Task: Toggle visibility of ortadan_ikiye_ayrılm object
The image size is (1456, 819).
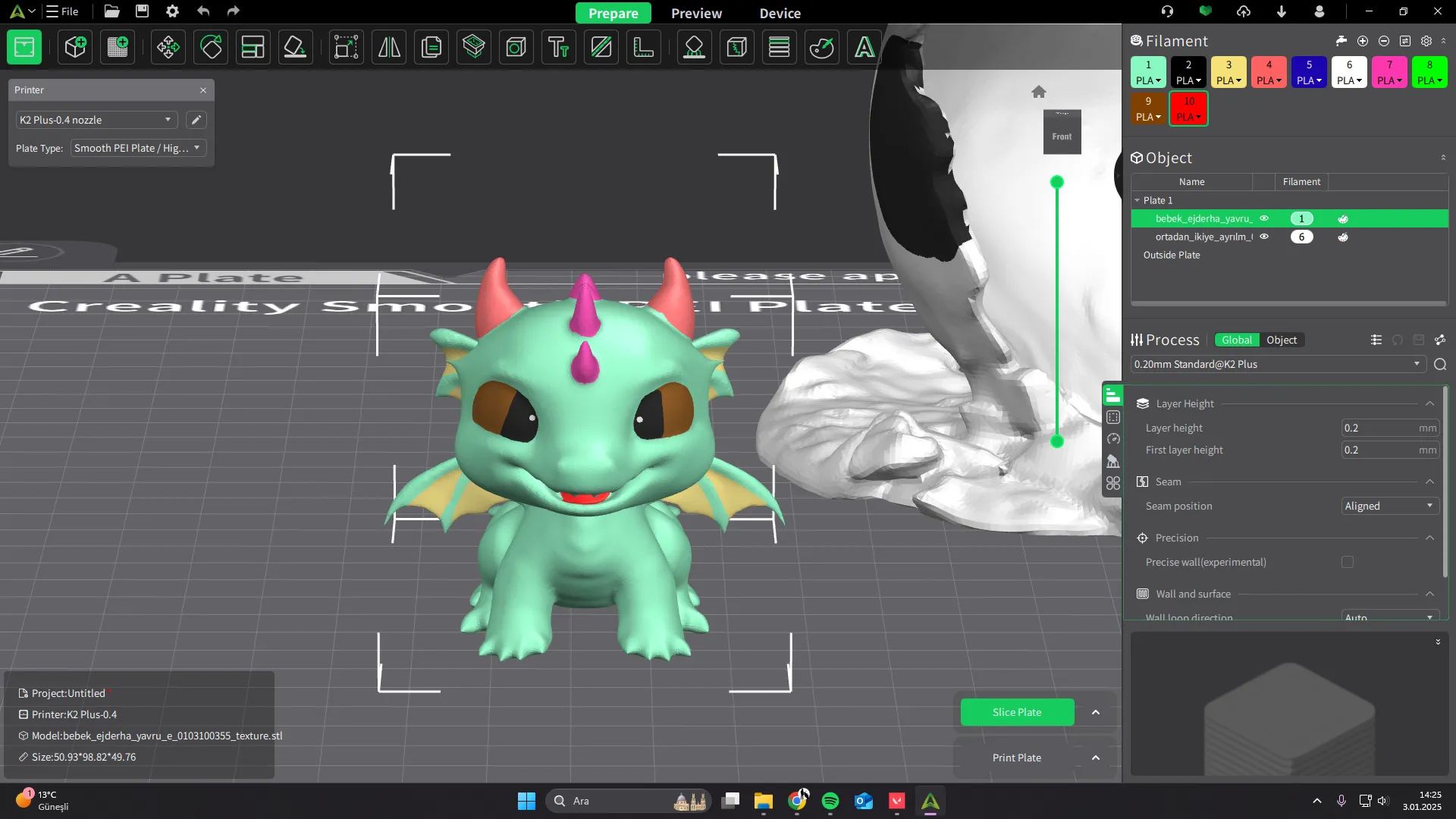Action: [1264, 237]
